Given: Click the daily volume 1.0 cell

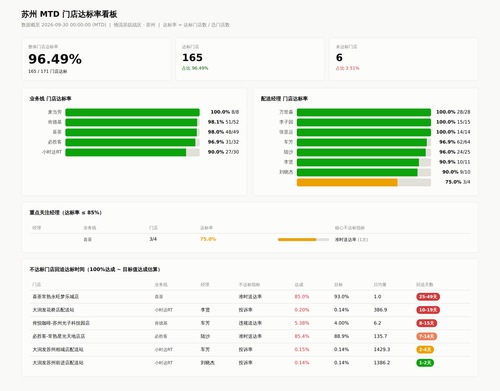Looking at the screenshot, I should click(377, 296).
